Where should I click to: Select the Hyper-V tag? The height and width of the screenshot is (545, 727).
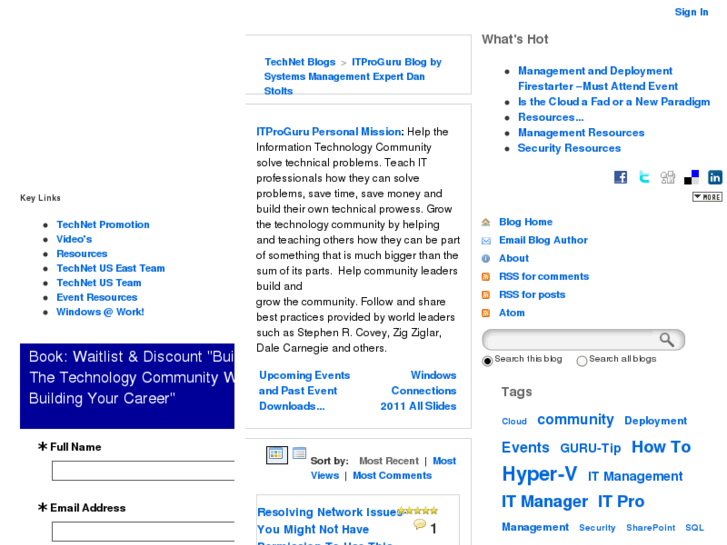point(540,474)
